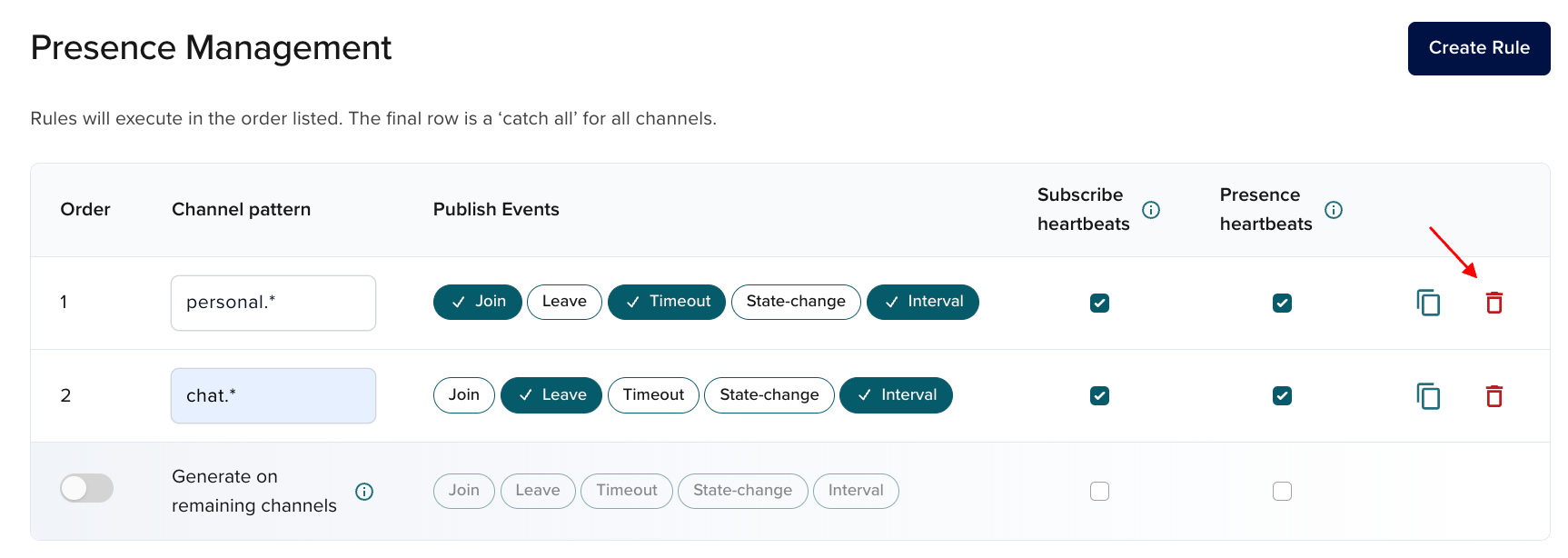Edit the personal.* channel pattern field
The height and width of the screenshot is (558, 1568).
(x=273, y=303)
